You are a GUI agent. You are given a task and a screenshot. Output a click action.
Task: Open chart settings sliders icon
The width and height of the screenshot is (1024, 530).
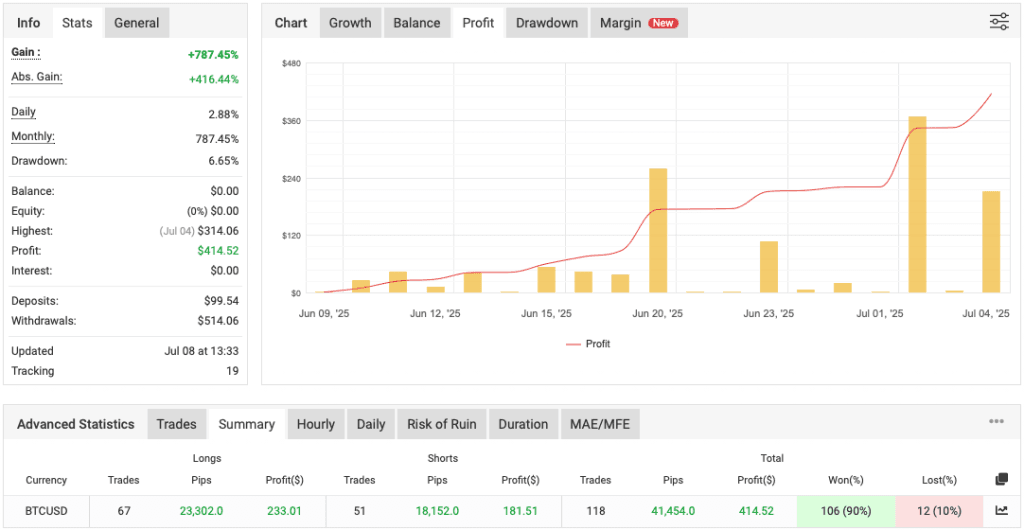pyautogui.click(x=998, y=22)
